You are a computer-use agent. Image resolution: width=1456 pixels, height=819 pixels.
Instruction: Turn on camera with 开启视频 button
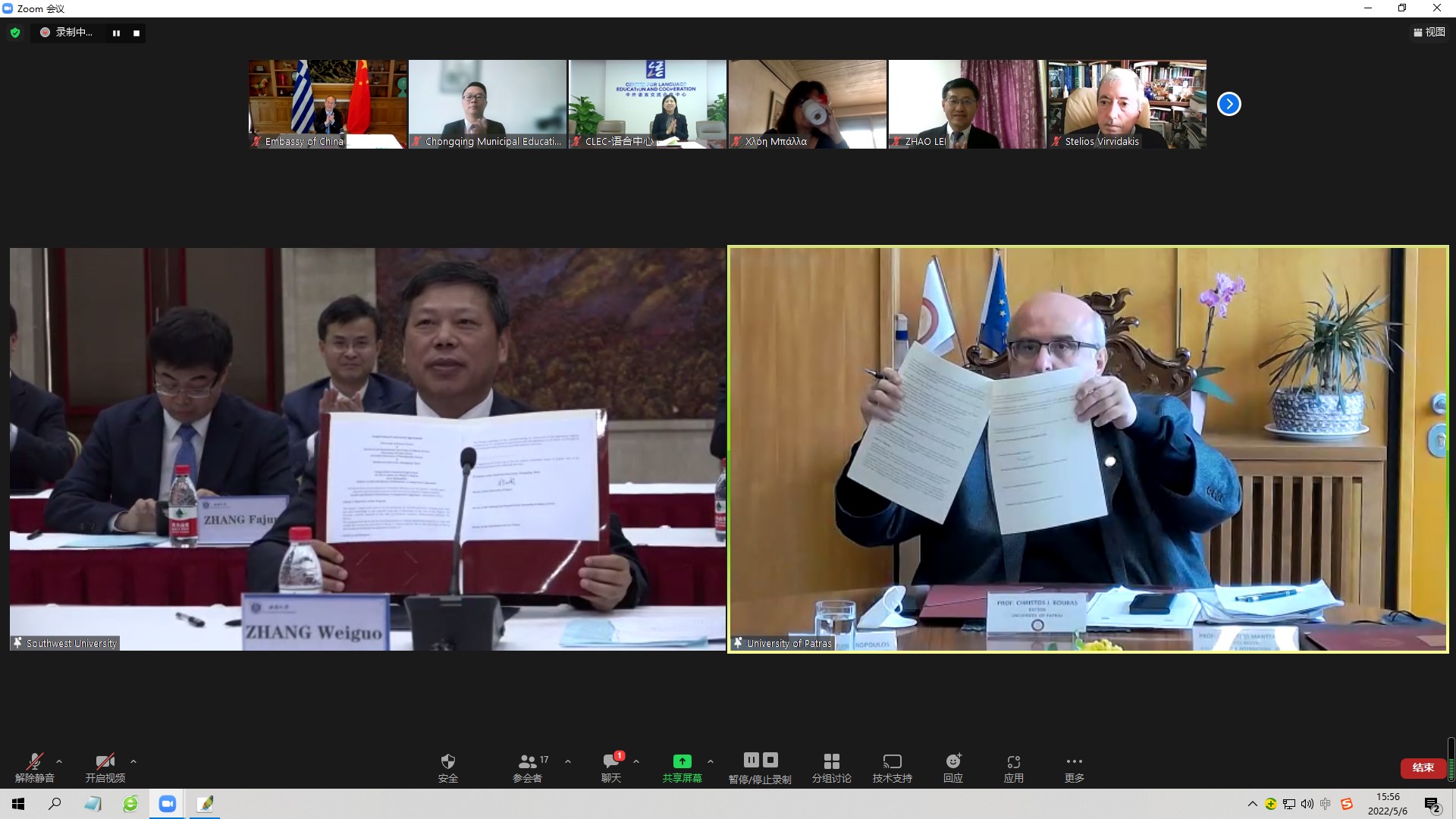[x=105, y=767]
